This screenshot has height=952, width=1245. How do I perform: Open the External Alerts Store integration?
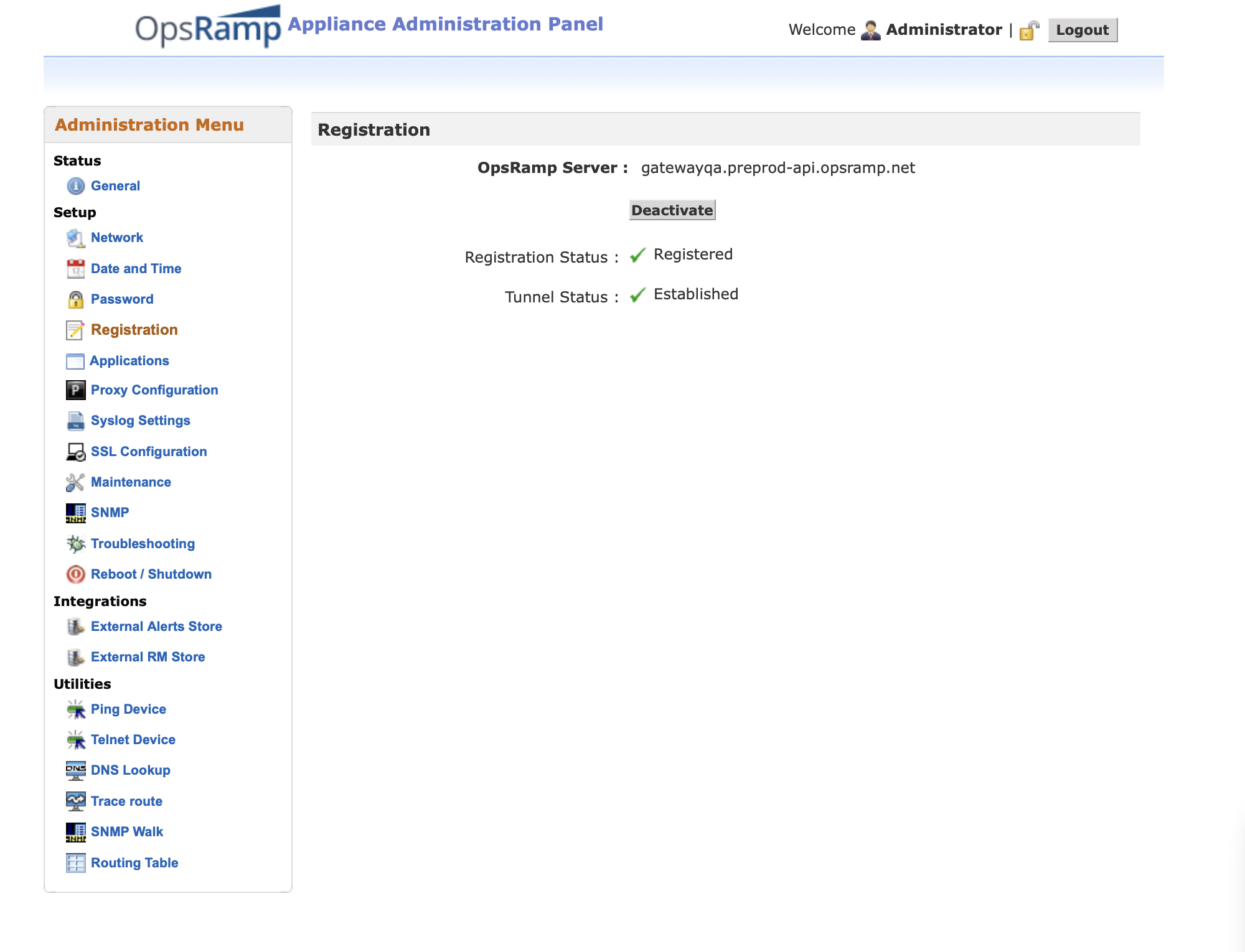tap(156, 627)
